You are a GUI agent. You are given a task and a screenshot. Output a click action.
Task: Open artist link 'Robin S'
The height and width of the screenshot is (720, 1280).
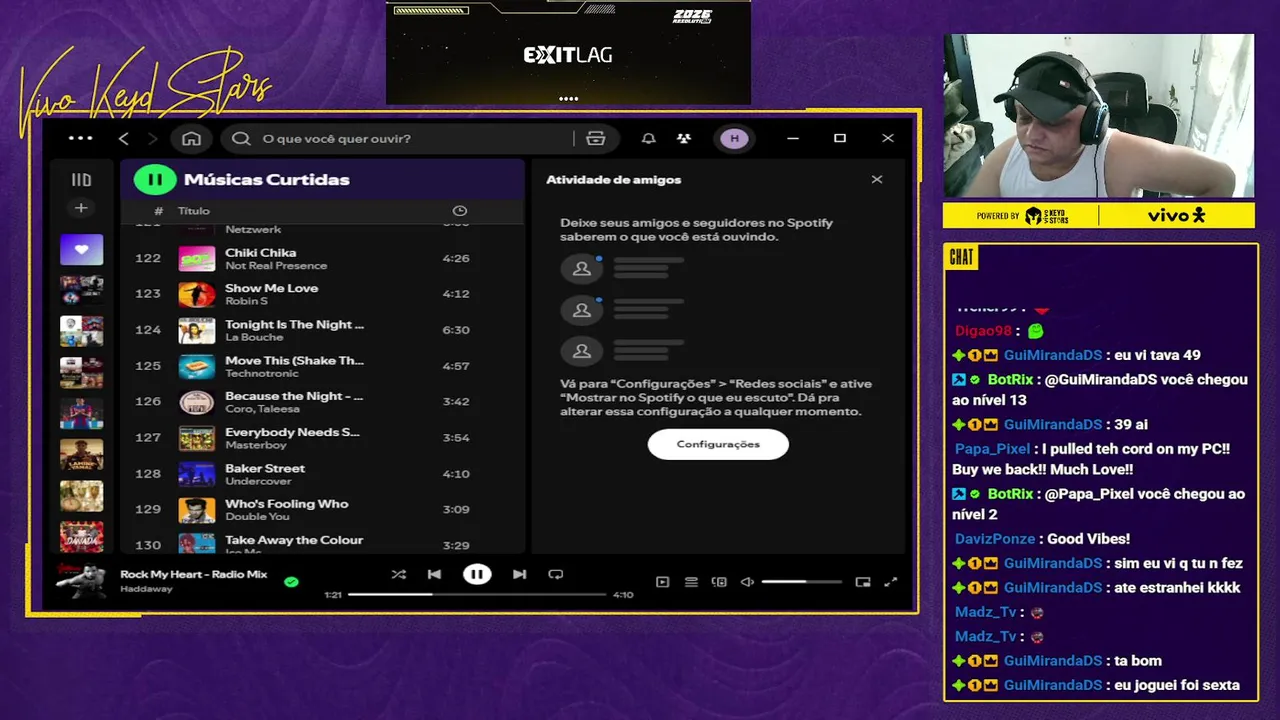tap(246, 301)
